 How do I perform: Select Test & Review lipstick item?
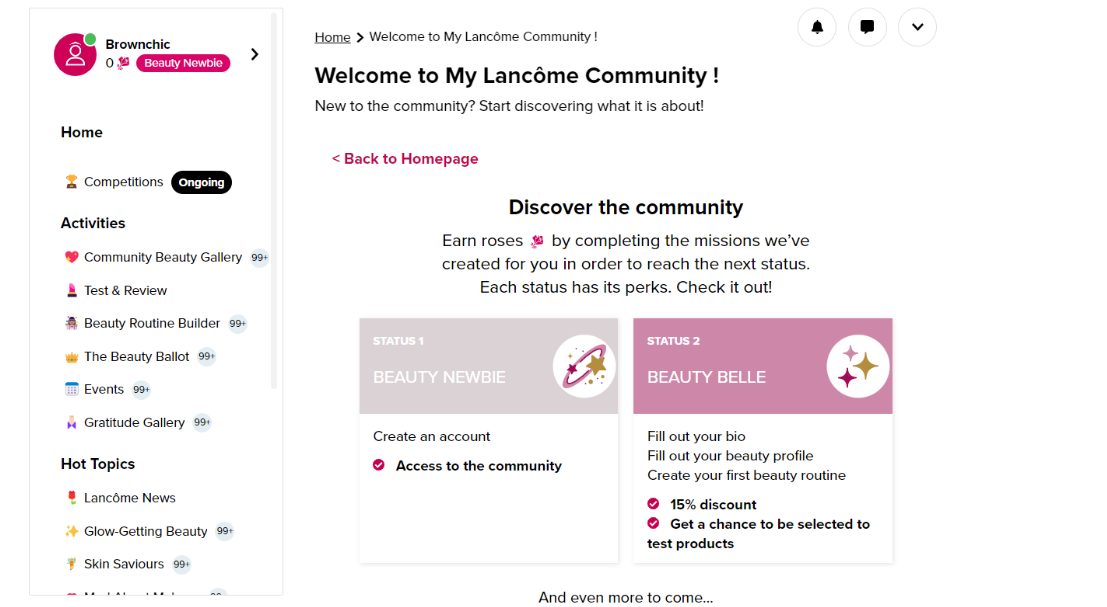(x=125, y=290)
